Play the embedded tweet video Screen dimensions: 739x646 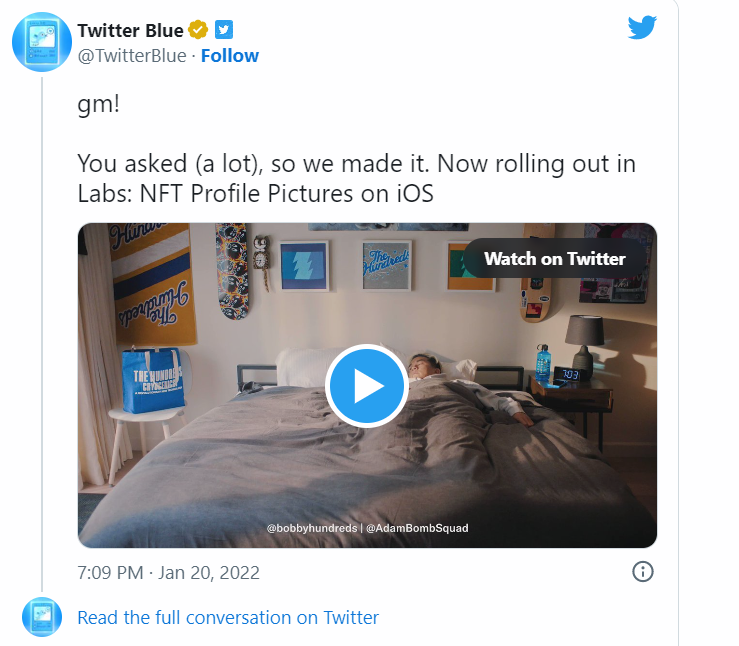[x=367, y=385]
